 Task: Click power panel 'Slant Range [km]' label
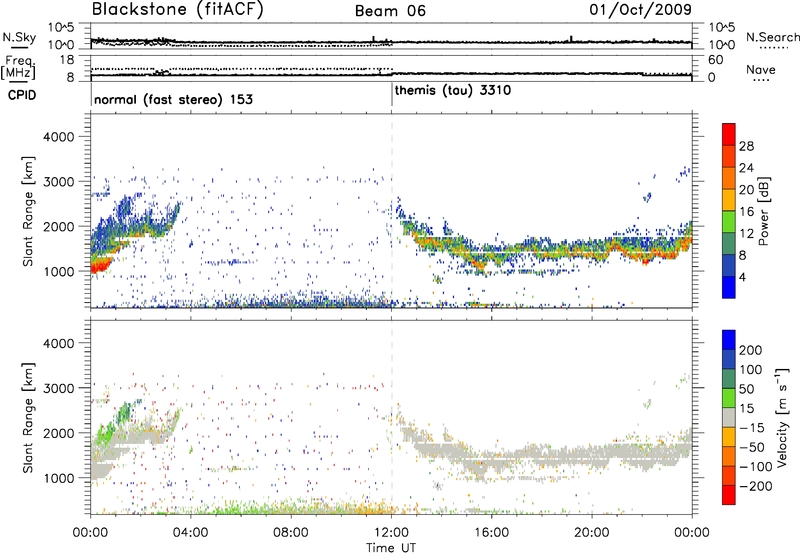(x=28, y=211)
